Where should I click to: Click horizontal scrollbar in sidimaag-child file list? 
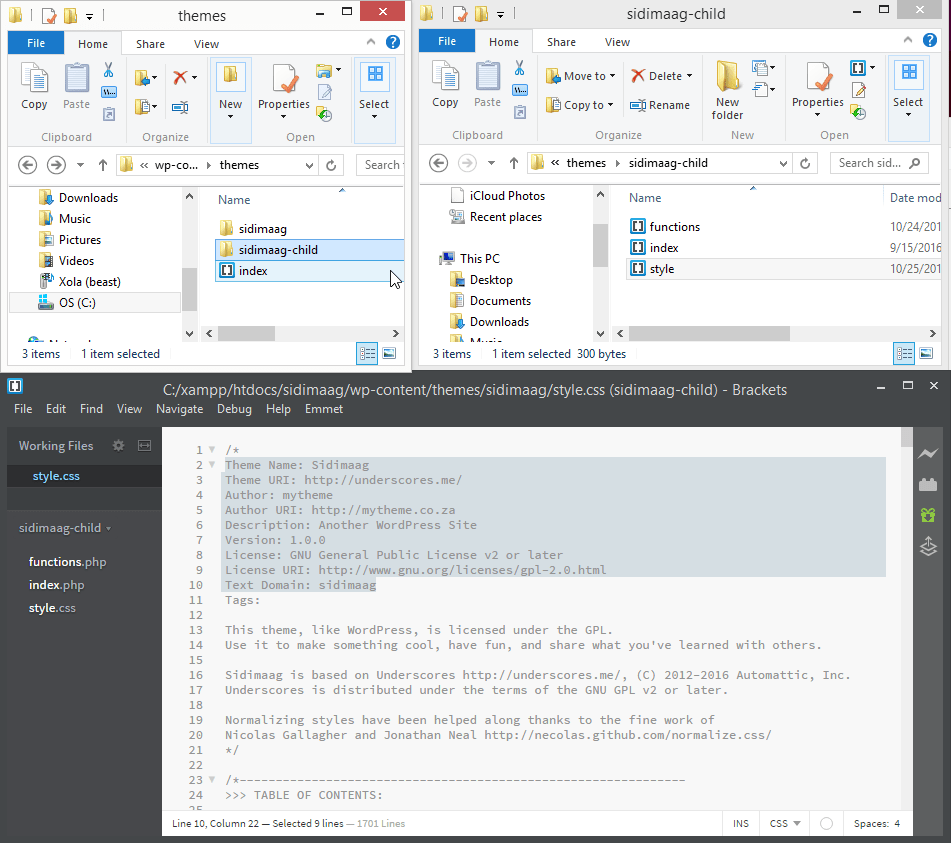(709, 334)
